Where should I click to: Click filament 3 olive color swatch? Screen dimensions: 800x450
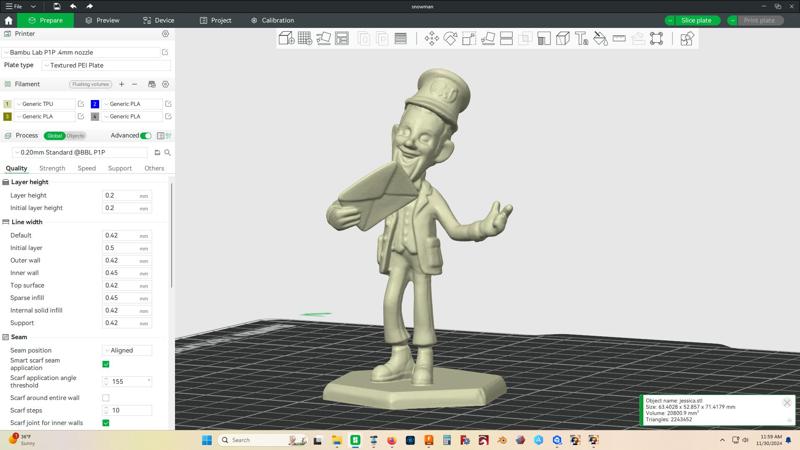[x=7, y=116]
